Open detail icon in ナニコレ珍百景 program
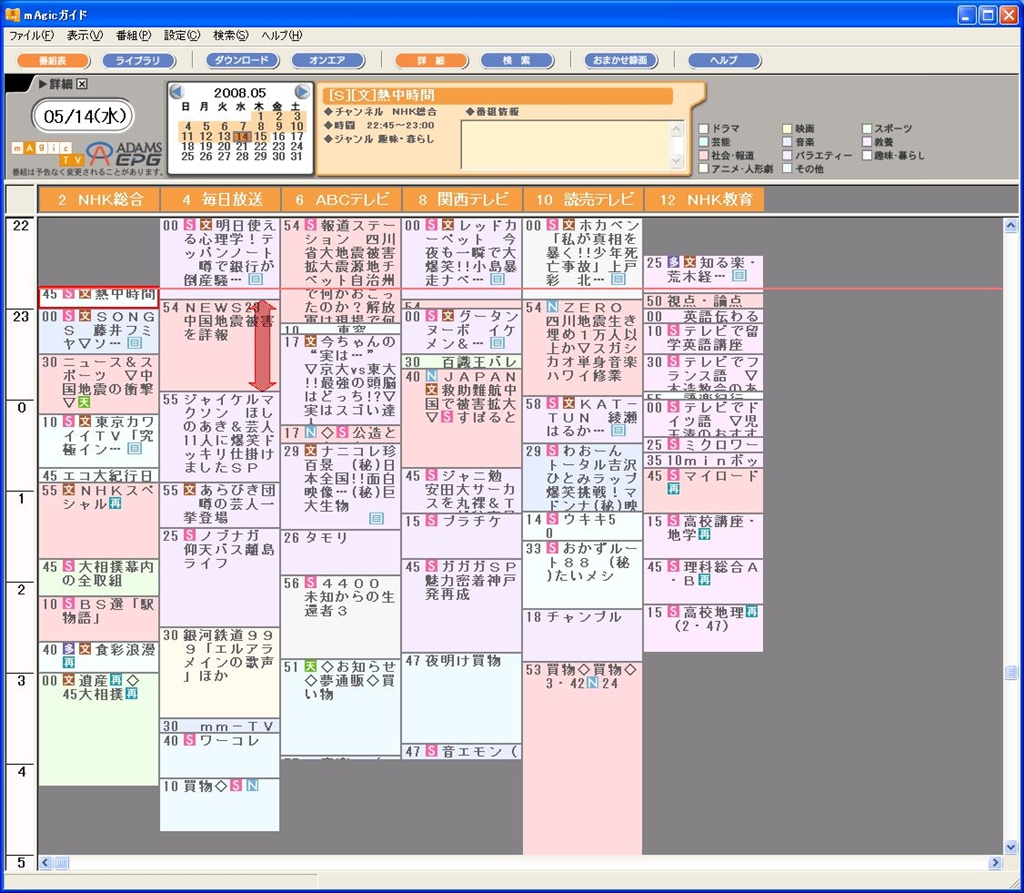This screenshot has height=893, width=1024. (x=376, y=519)
